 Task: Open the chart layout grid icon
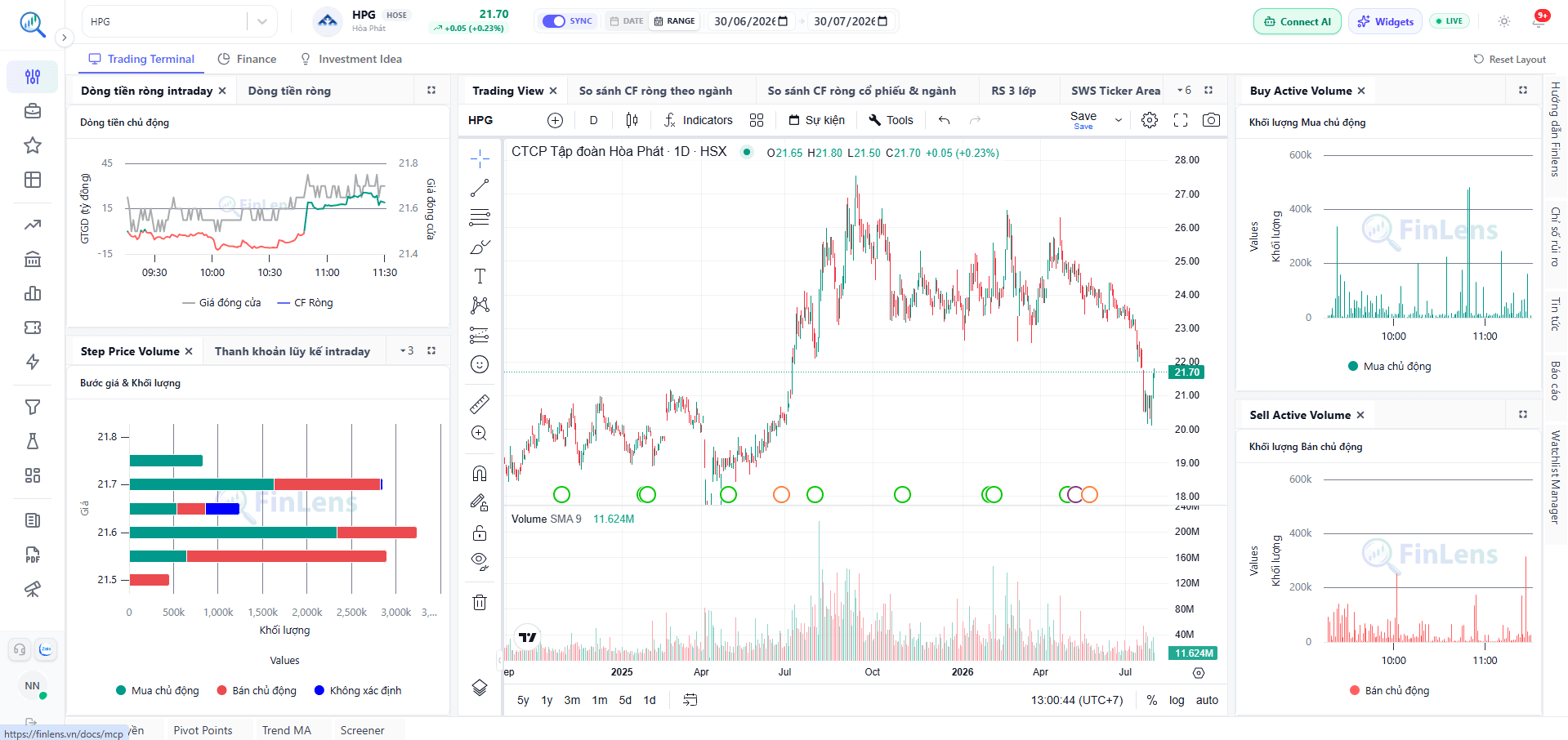tap(757, 120)
